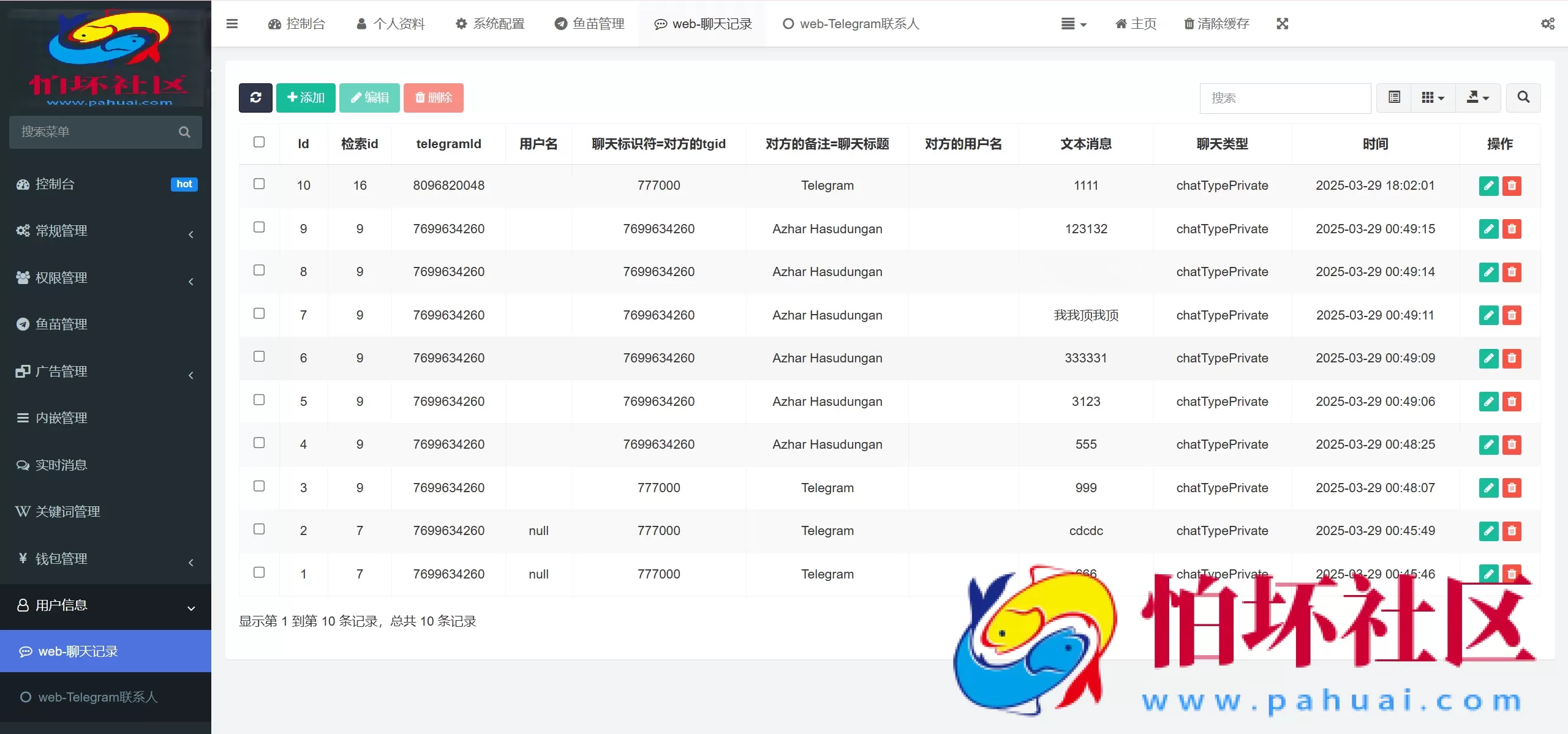Viewport: 1568px width, 734px height.
Task: Click the edit pencil on row Id 10
Action: (x=1489, y=185)
